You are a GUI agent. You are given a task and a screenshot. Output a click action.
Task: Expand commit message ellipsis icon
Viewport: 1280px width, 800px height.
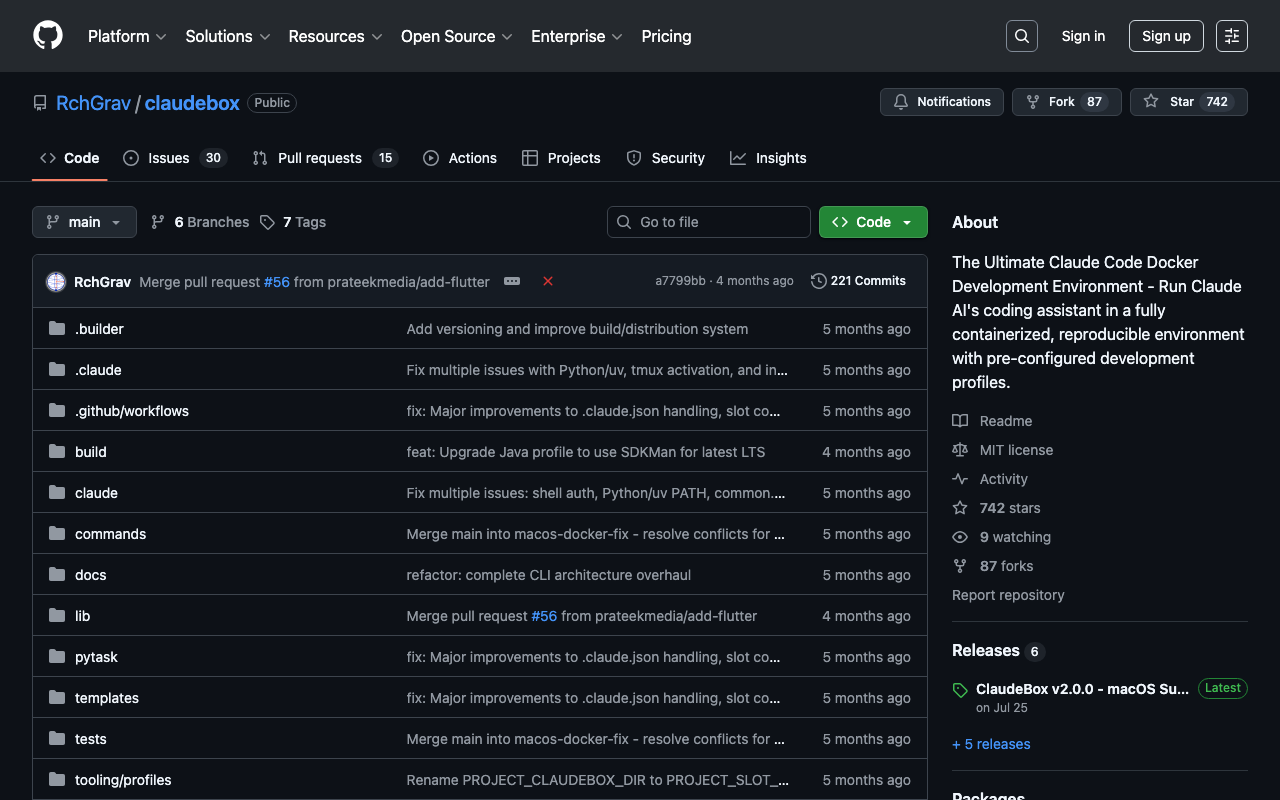[512, 281]
